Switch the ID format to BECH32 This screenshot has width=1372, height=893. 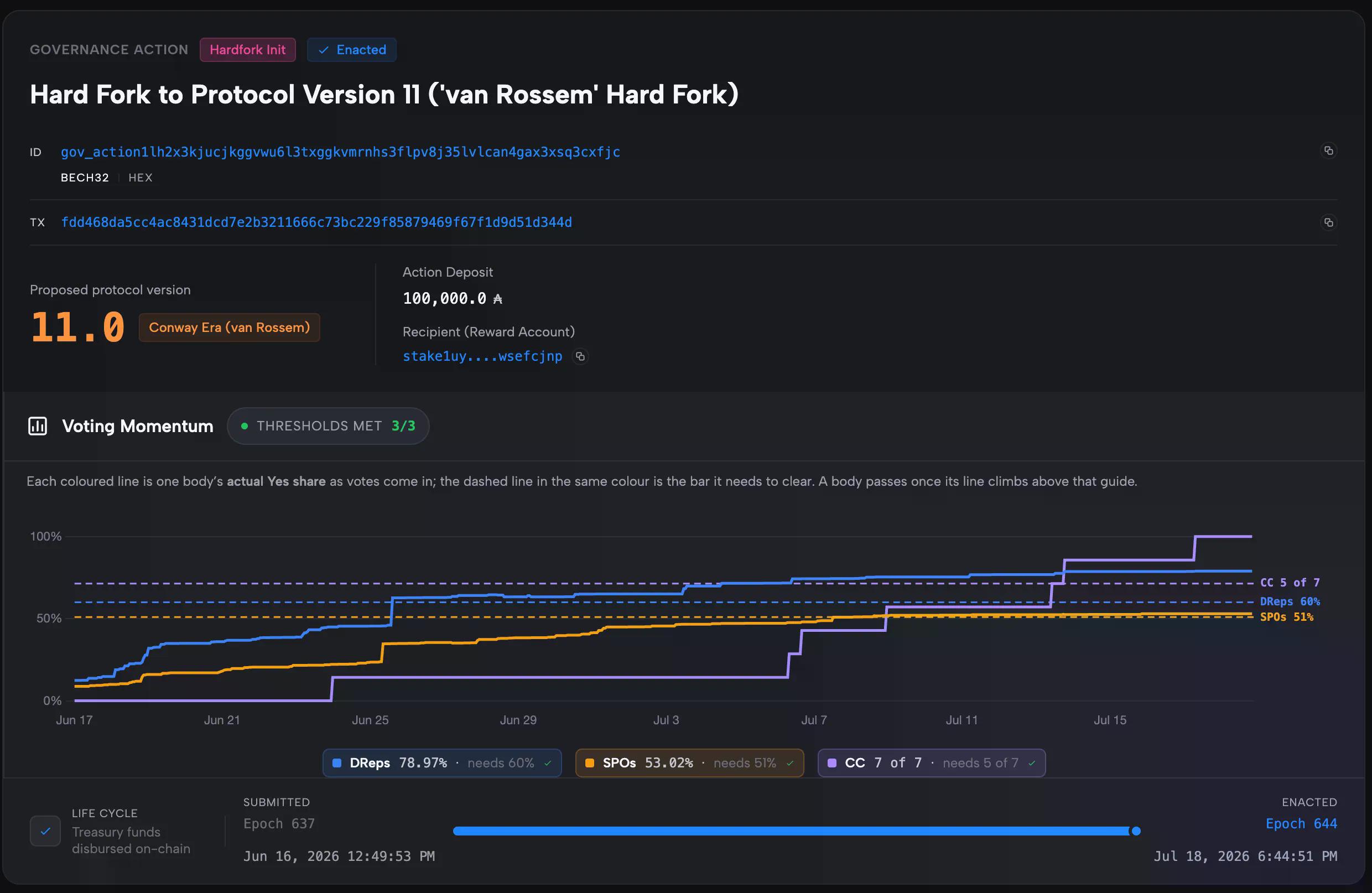coord(85,178)
